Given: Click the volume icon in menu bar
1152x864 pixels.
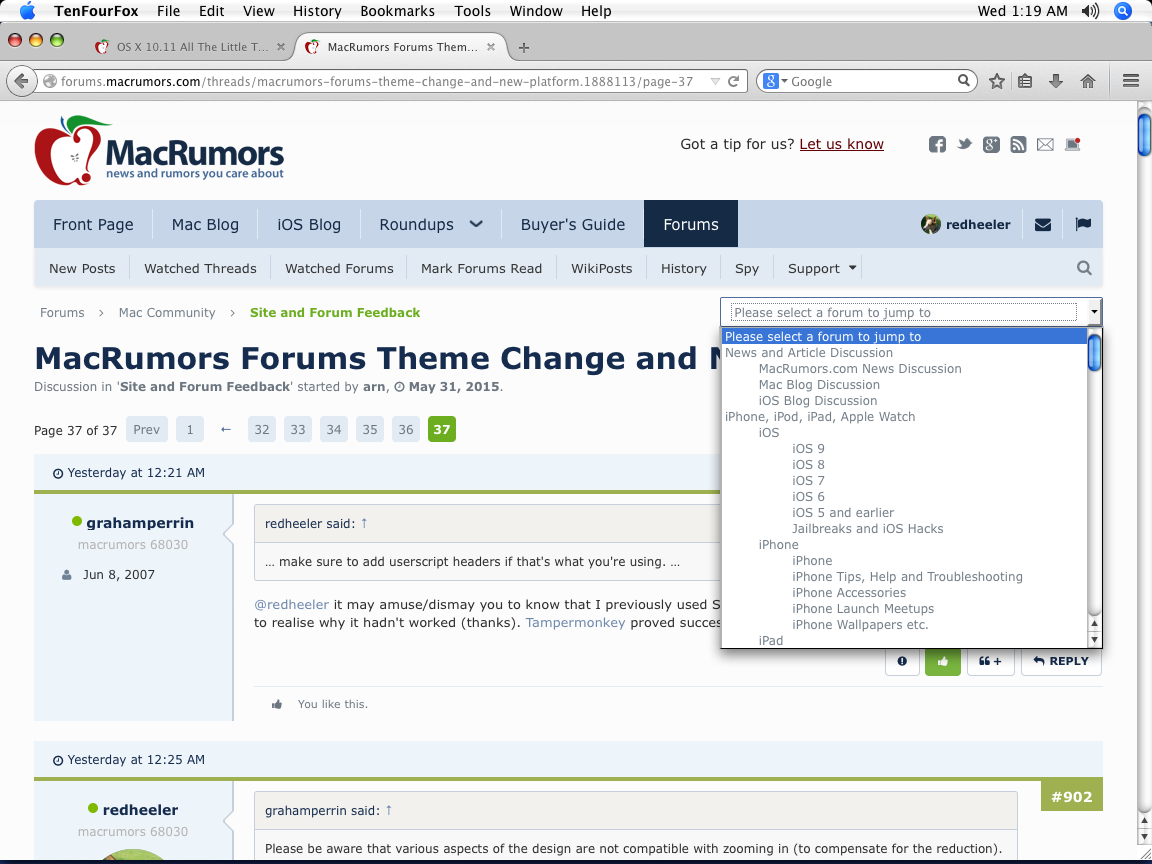Looking at the screenshot, I should coord(1090,11).
